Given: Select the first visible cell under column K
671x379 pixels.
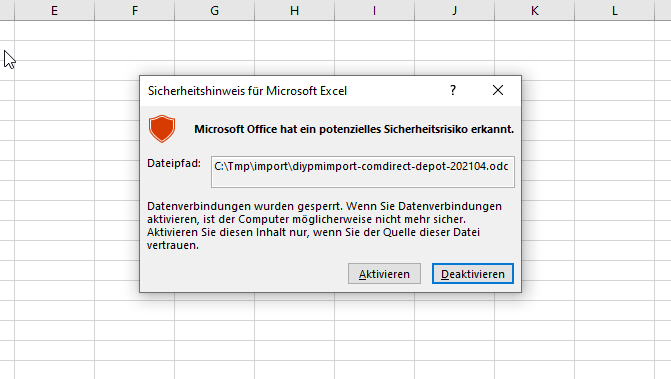Looking at the screenshot, I should (534, 30).
